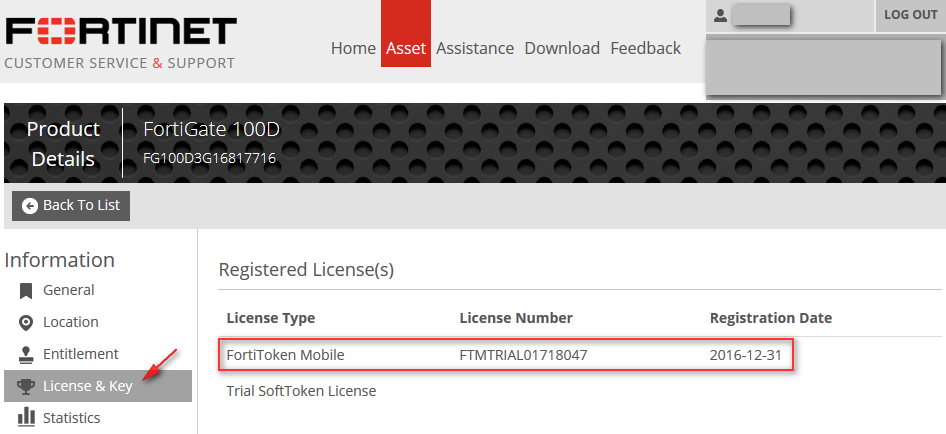Open the Download menu
This screenshot has width=946, height=434.
562,48
